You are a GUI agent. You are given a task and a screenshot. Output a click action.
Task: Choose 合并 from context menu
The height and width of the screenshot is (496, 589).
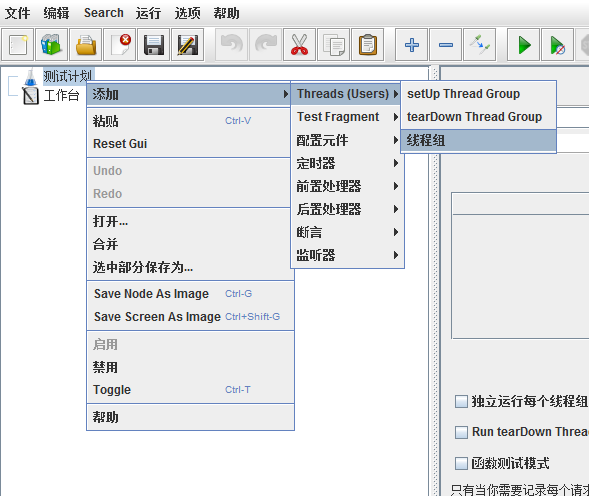click(x=190, y=244)
